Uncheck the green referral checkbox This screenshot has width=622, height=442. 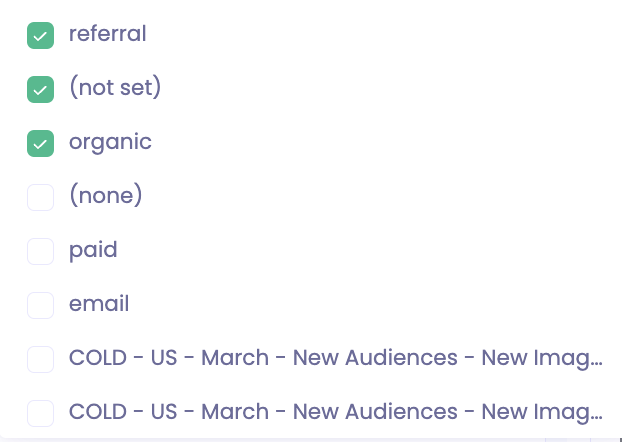click(x=40, y=36)
